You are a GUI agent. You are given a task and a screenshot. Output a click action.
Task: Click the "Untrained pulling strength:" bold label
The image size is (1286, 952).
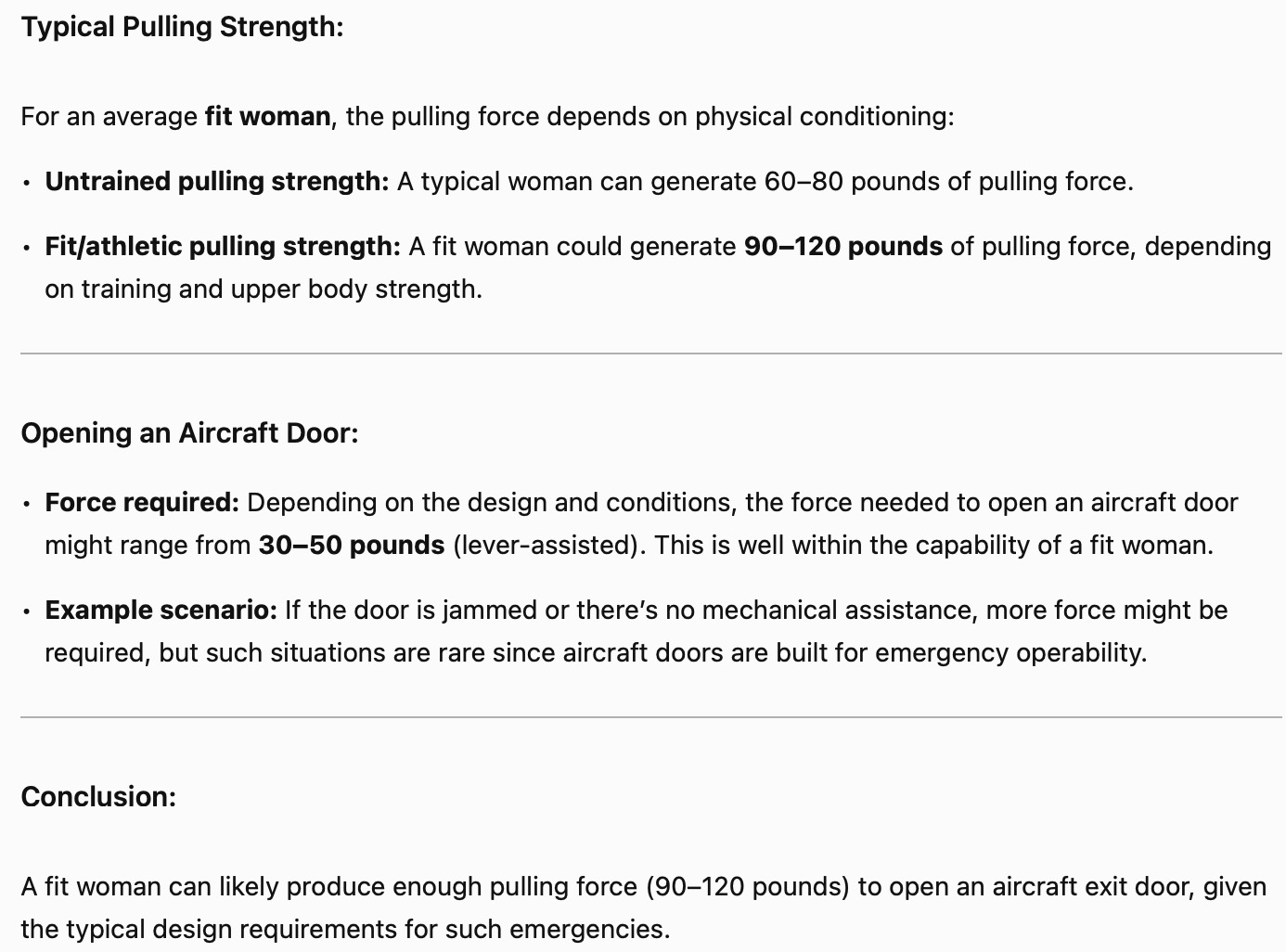click(217, 182)
